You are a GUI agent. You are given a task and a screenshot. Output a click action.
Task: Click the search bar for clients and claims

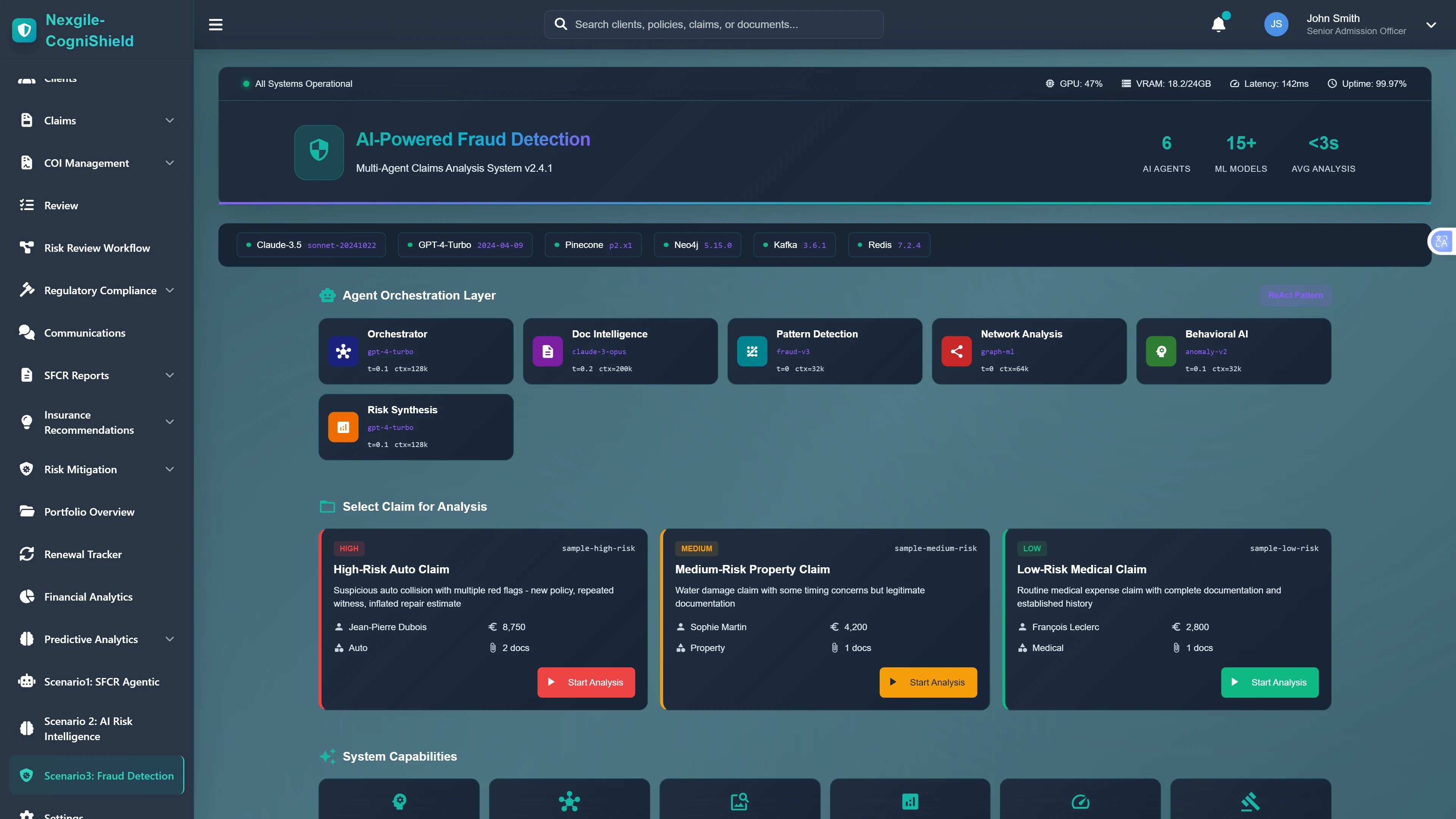click(713, 24)
